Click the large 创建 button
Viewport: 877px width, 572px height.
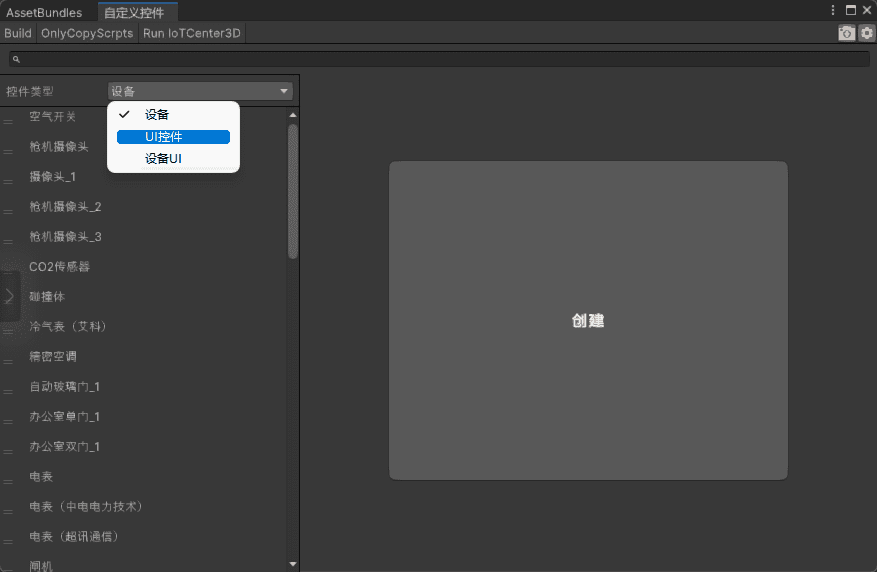(588, 321)
